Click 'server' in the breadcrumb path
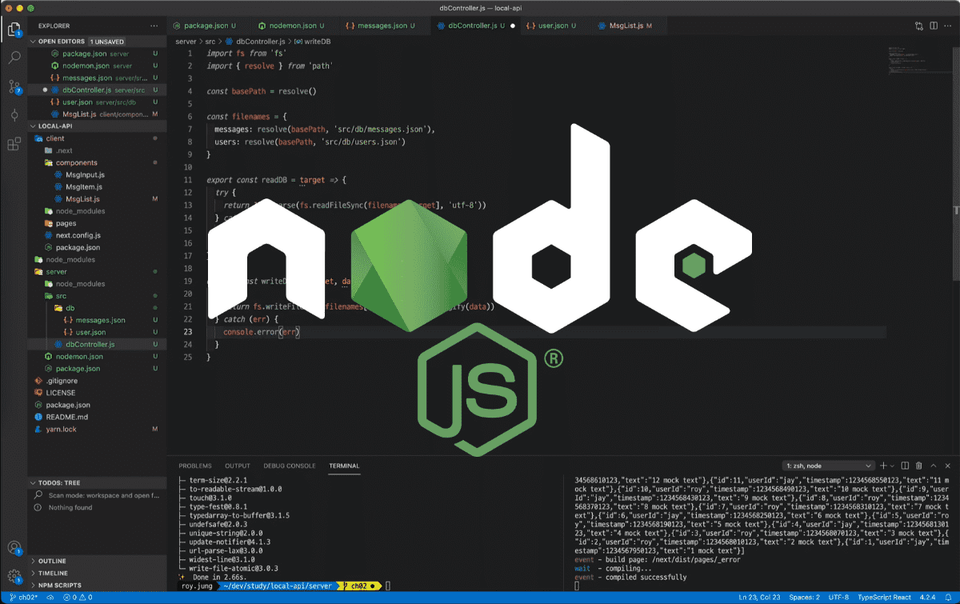The width and height of the screenshot is (960, 604). [x=186, y=42]
